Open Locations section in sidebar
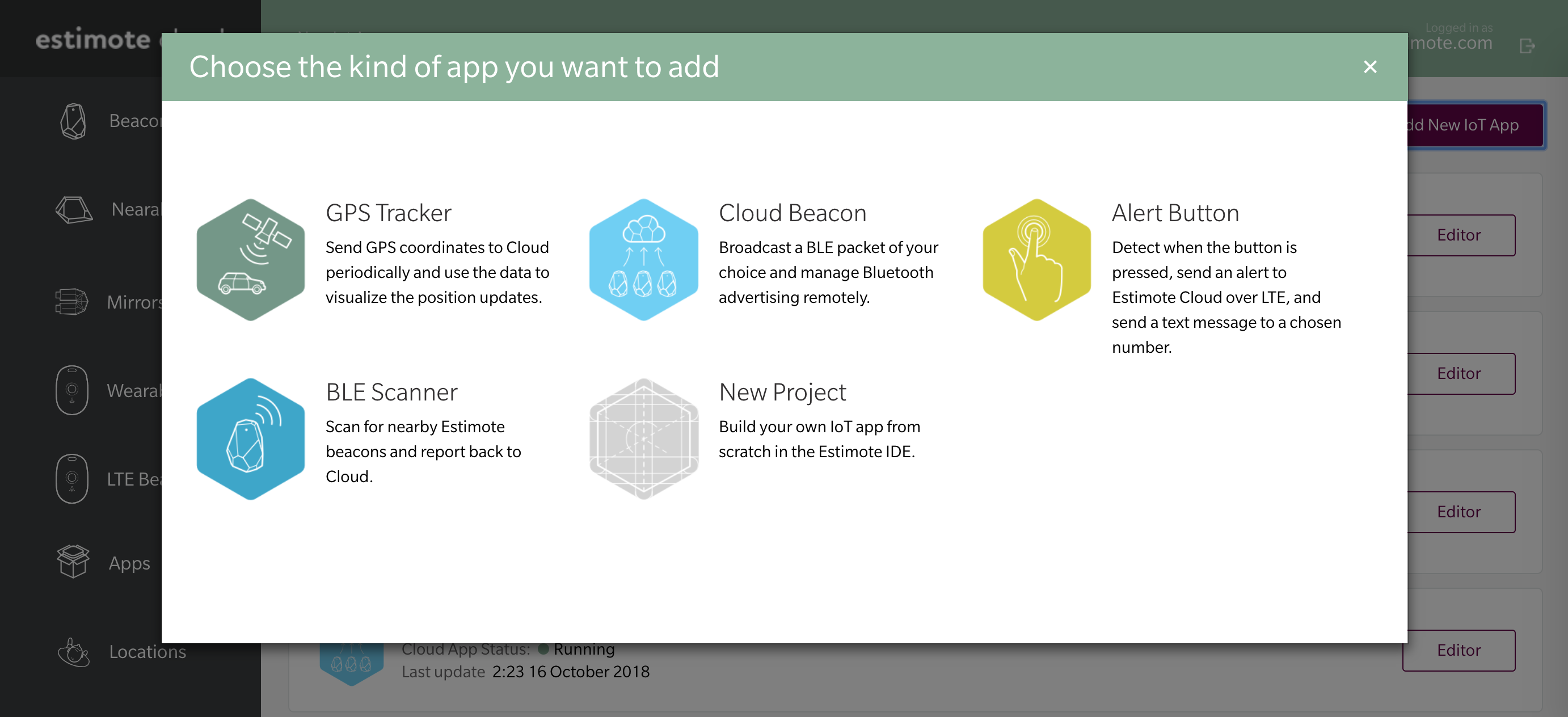The image size is (1568, 717). point(147,652)
